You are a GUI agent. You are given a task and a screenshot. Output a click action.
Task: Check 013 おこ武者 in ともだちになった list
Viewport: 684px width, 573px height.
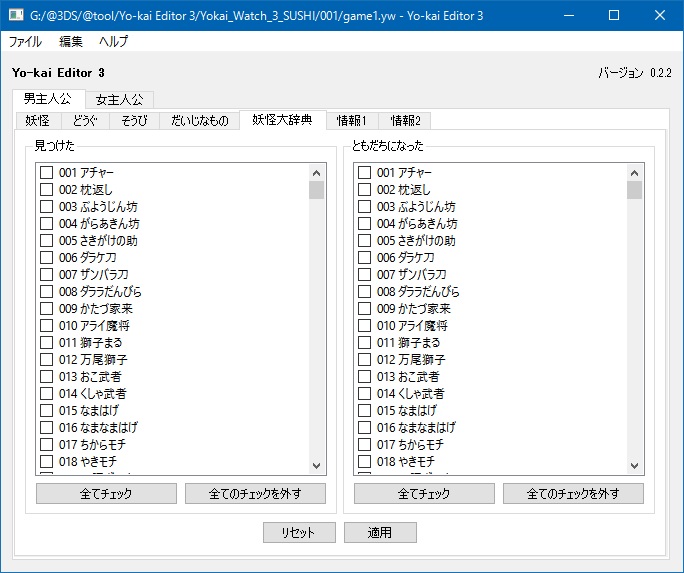pos(364,376)
